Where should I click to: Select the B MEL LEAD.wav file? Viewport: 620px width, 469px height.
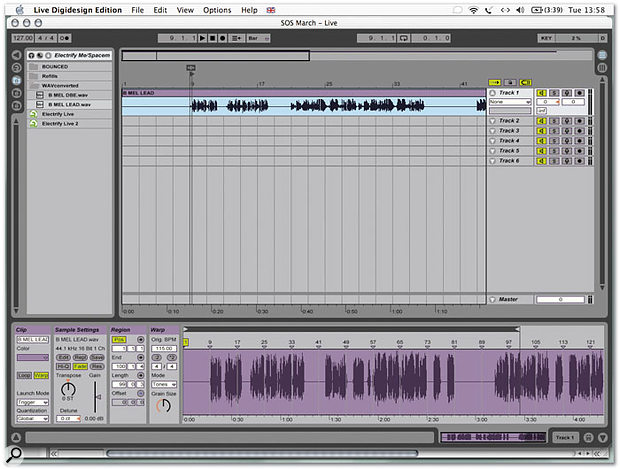70,104
